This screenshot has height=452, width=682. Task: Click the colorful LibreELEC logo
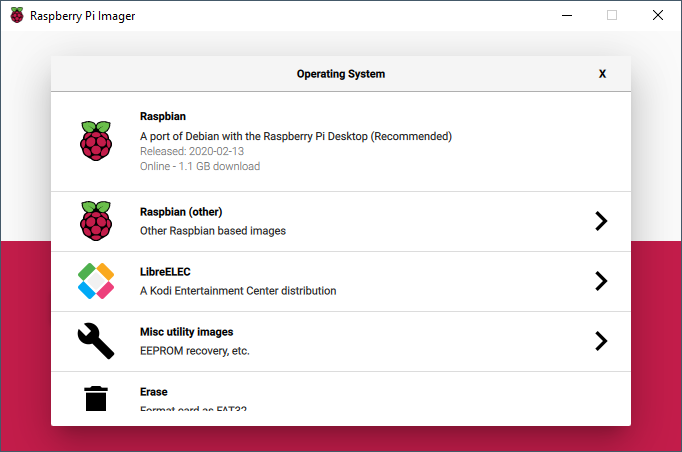pyautogui.click(x=96, y=281)
